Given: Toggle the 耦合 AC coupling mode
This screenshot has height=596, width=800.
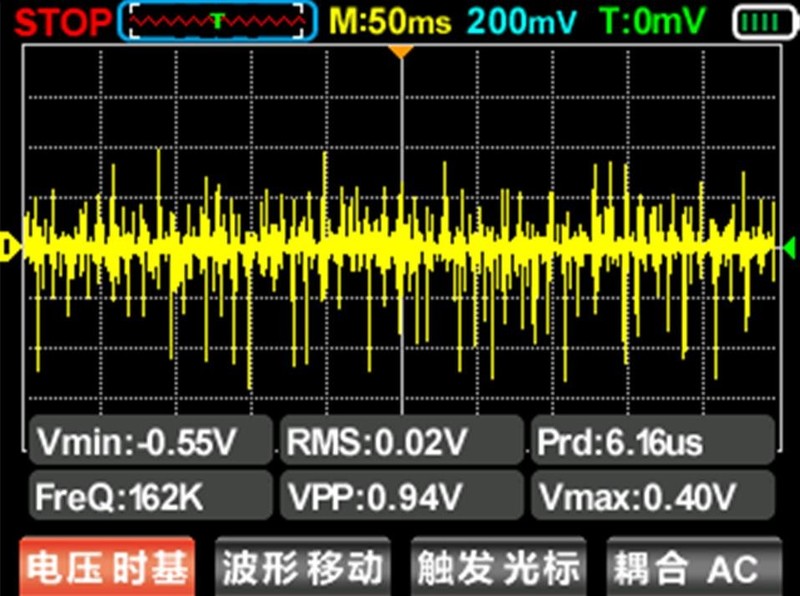Looking at the screenshot, I should tap(690, 568).
